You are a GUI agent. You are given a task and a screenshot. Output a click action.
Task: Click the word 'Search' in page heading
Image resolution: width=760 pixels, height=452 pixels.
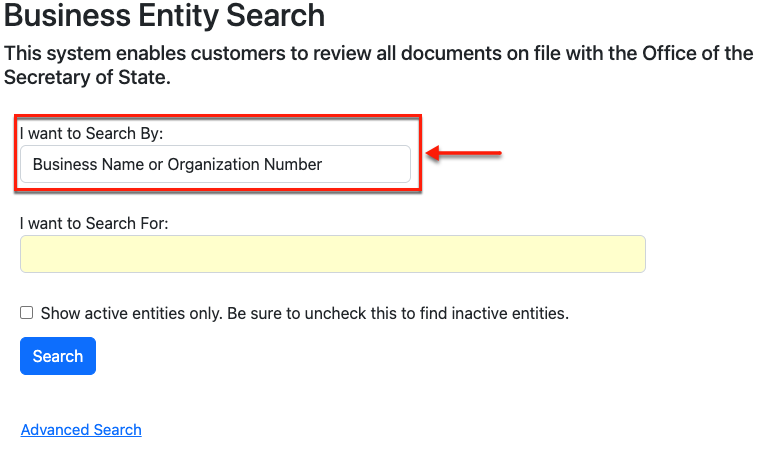click(275, 15)
